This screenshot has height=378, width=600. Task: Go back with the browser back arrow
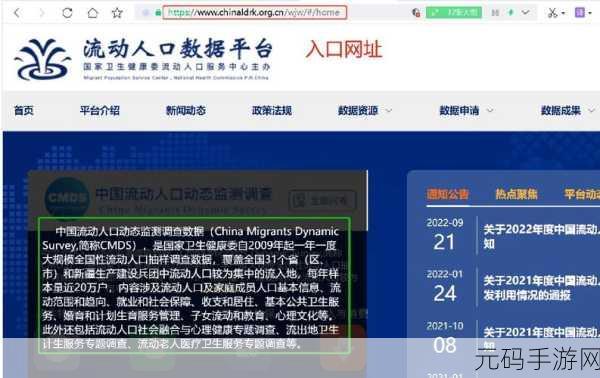(x=17, y=13)
